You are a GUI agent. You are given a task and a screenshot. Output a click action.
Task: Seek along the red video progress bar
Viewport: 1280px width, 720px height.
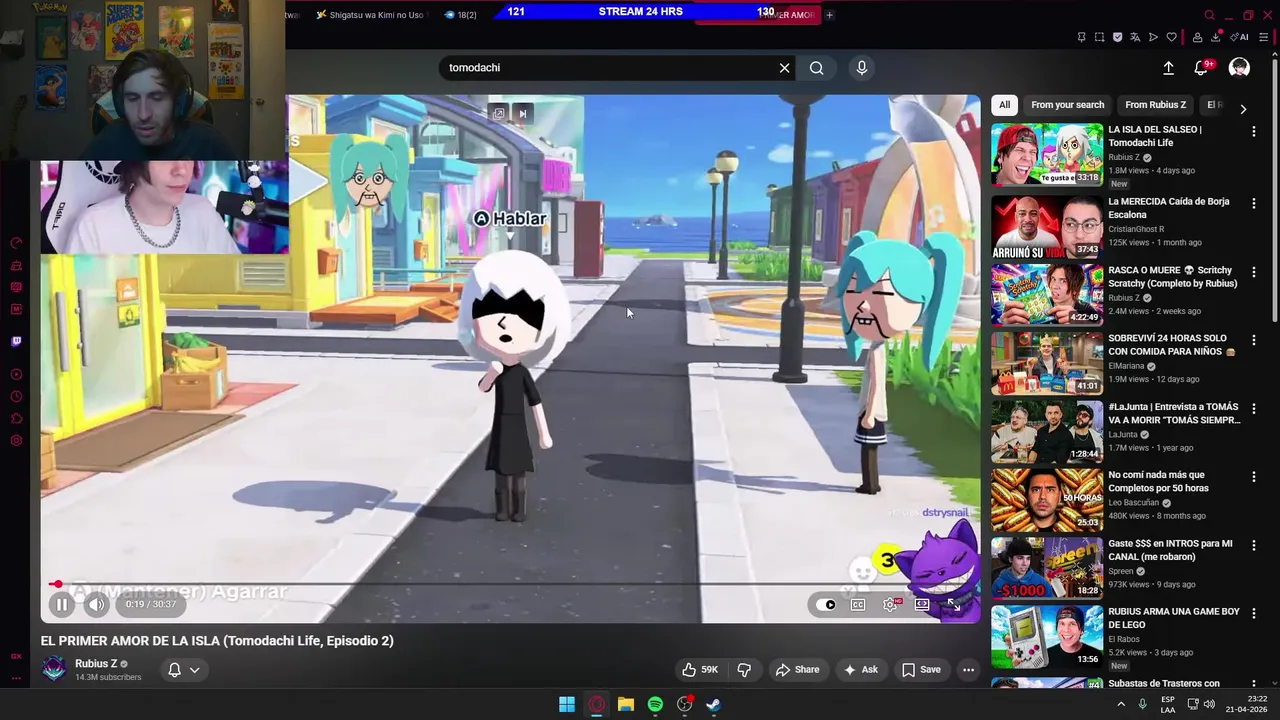510,584
